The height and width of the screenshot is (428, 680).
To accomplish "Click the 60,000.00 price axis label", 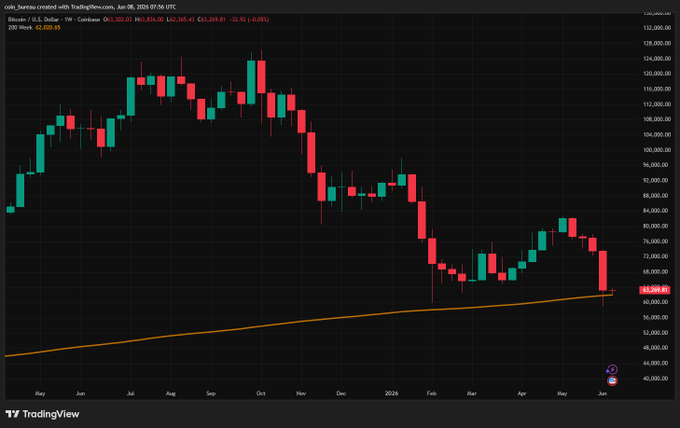I will click(657, 302).
